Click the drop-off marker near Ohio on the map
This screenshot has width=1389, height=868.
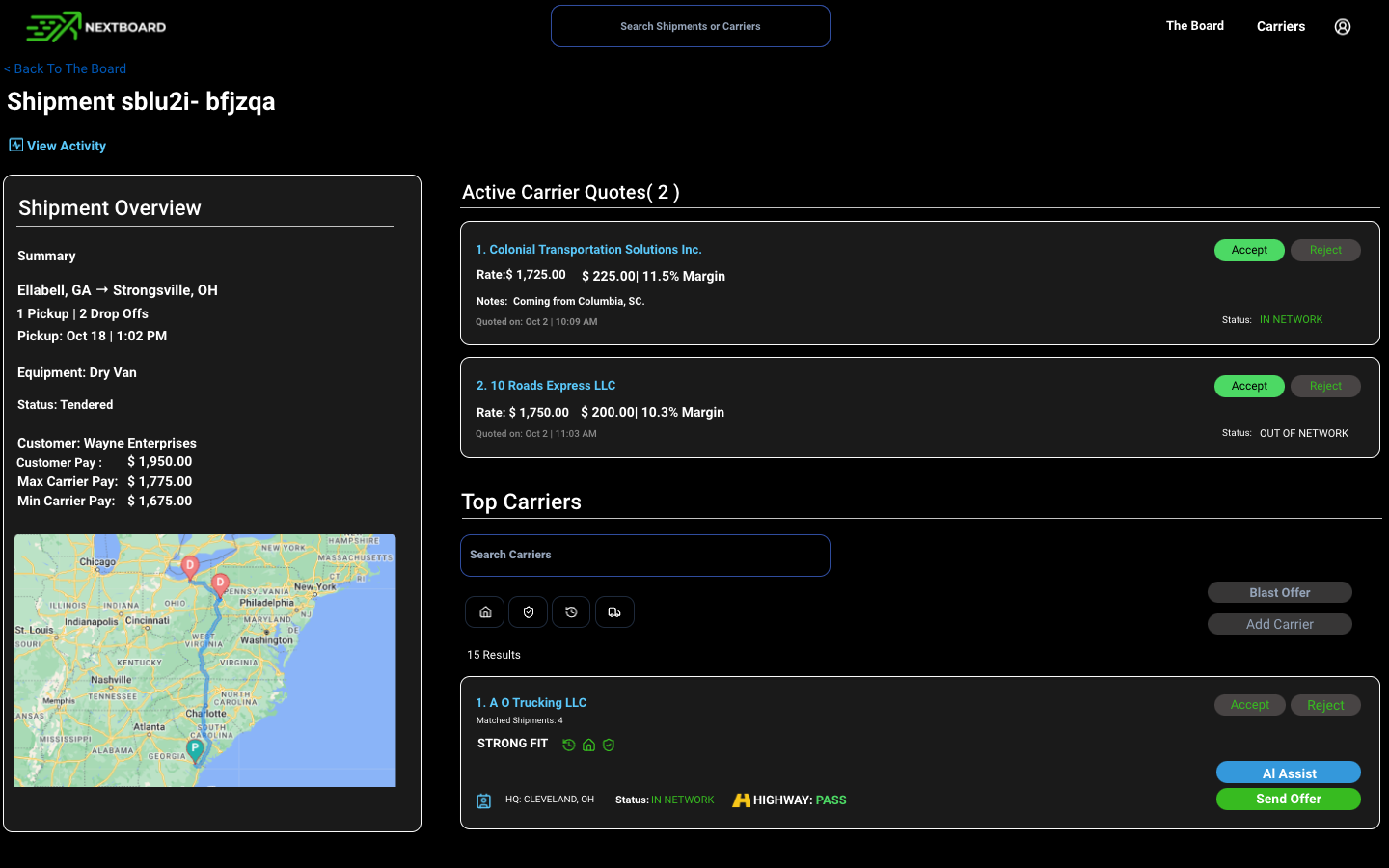coord(190,567)
